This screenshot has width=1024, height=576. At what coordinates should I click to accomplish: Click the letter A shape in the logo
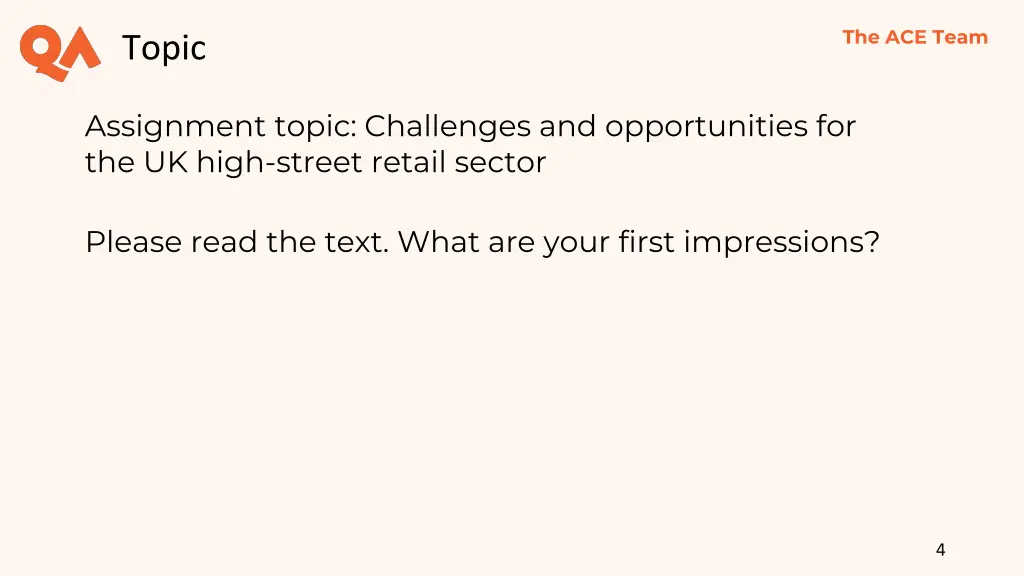pyautogui.click(x=82, y=47)
